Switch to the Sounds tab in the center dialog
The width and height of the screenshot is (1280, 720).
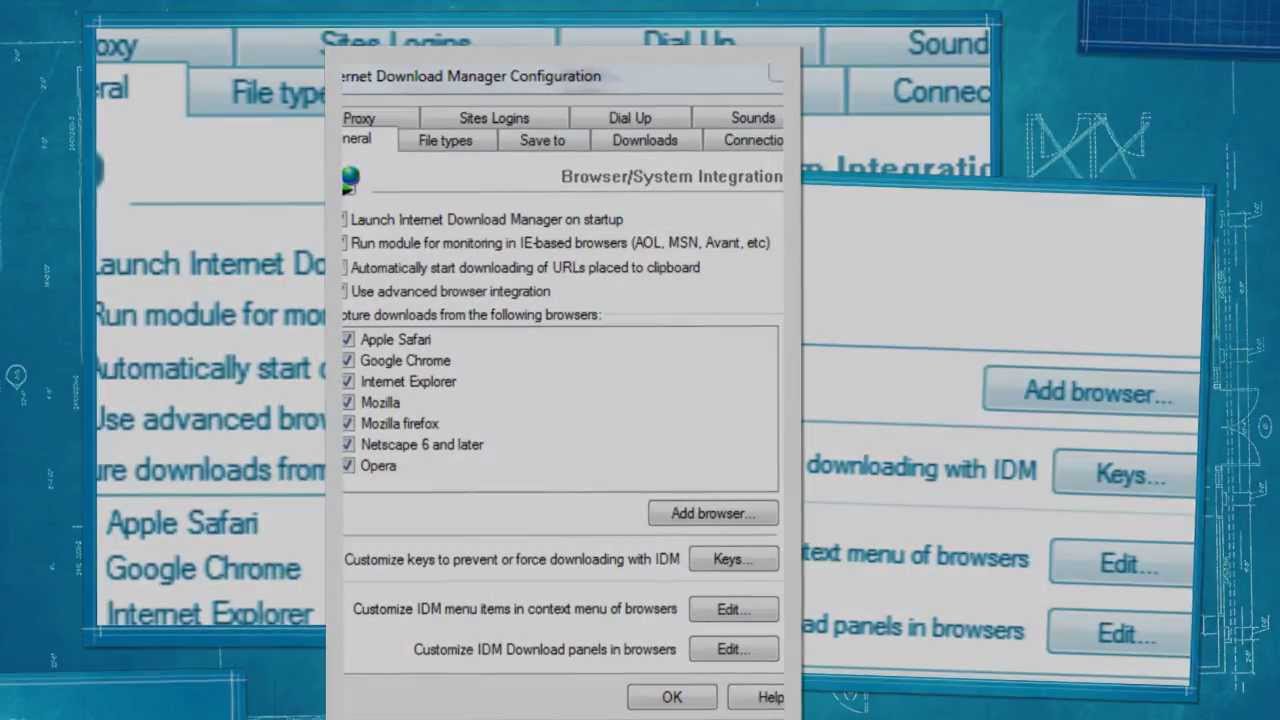[739, 118]
